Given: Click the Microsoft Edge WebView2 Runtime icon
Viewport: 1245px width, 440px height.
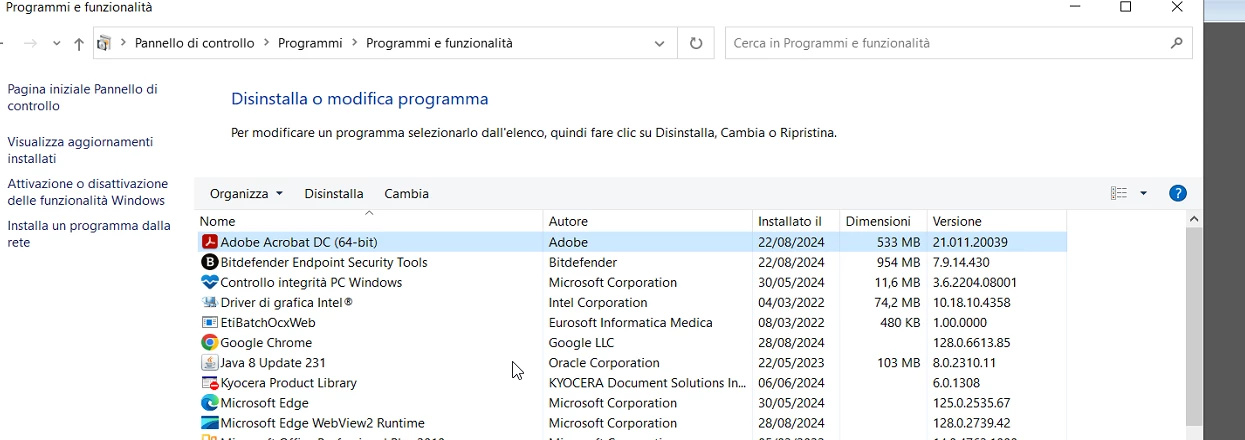Looking at the screenshot, I should (x=210, y=422).
